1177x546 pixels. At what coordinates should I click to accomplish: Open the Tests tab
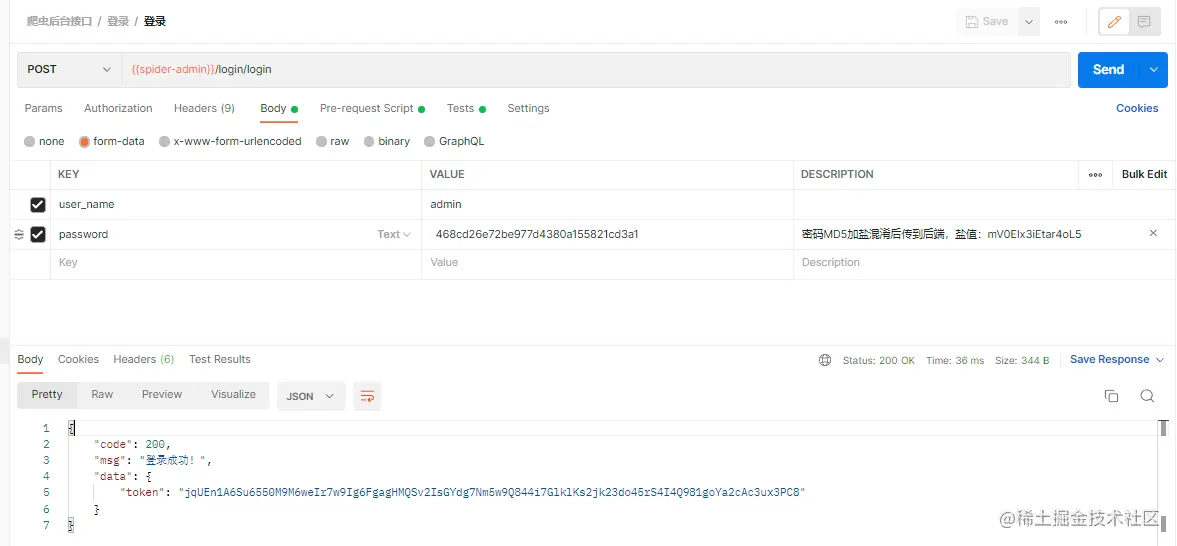tap(466, 108)
